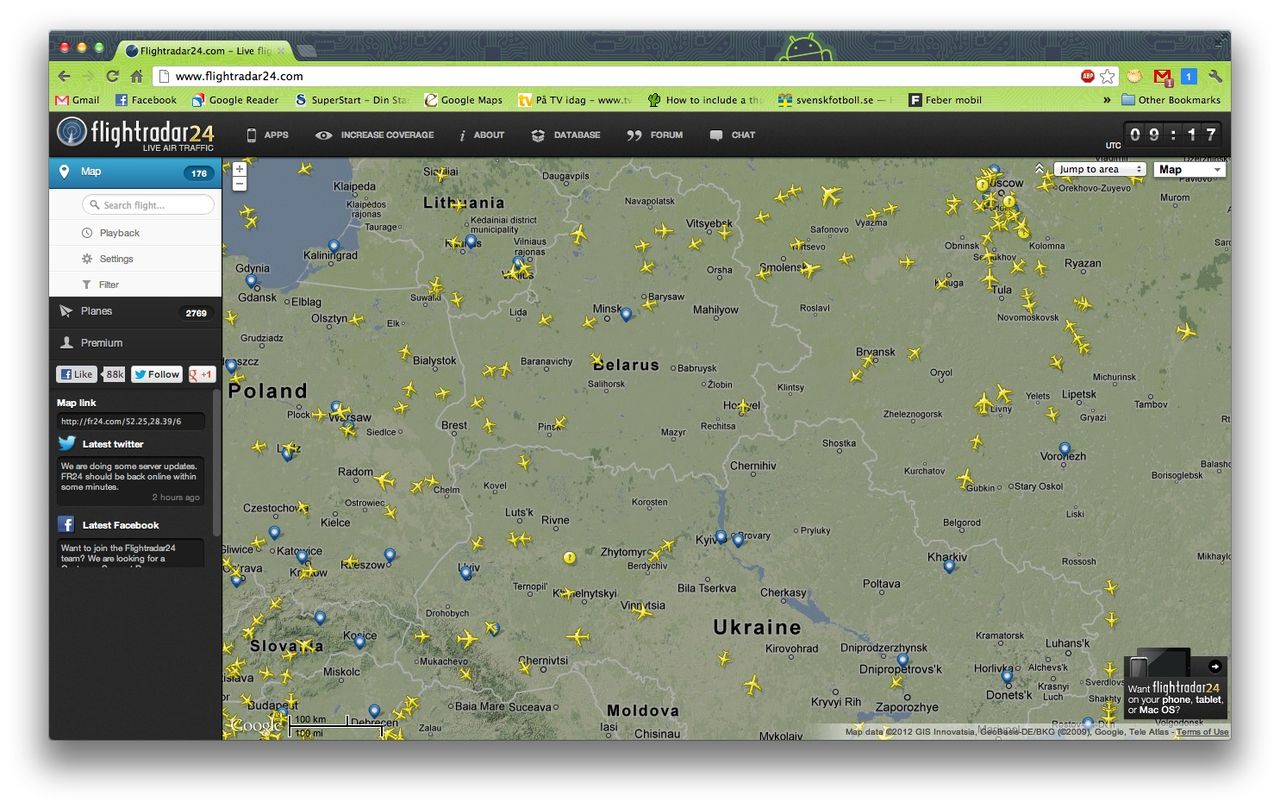
Task: Open the Other Bookmarks folder
Action: pyautogui.click(x=1171, y=100)
